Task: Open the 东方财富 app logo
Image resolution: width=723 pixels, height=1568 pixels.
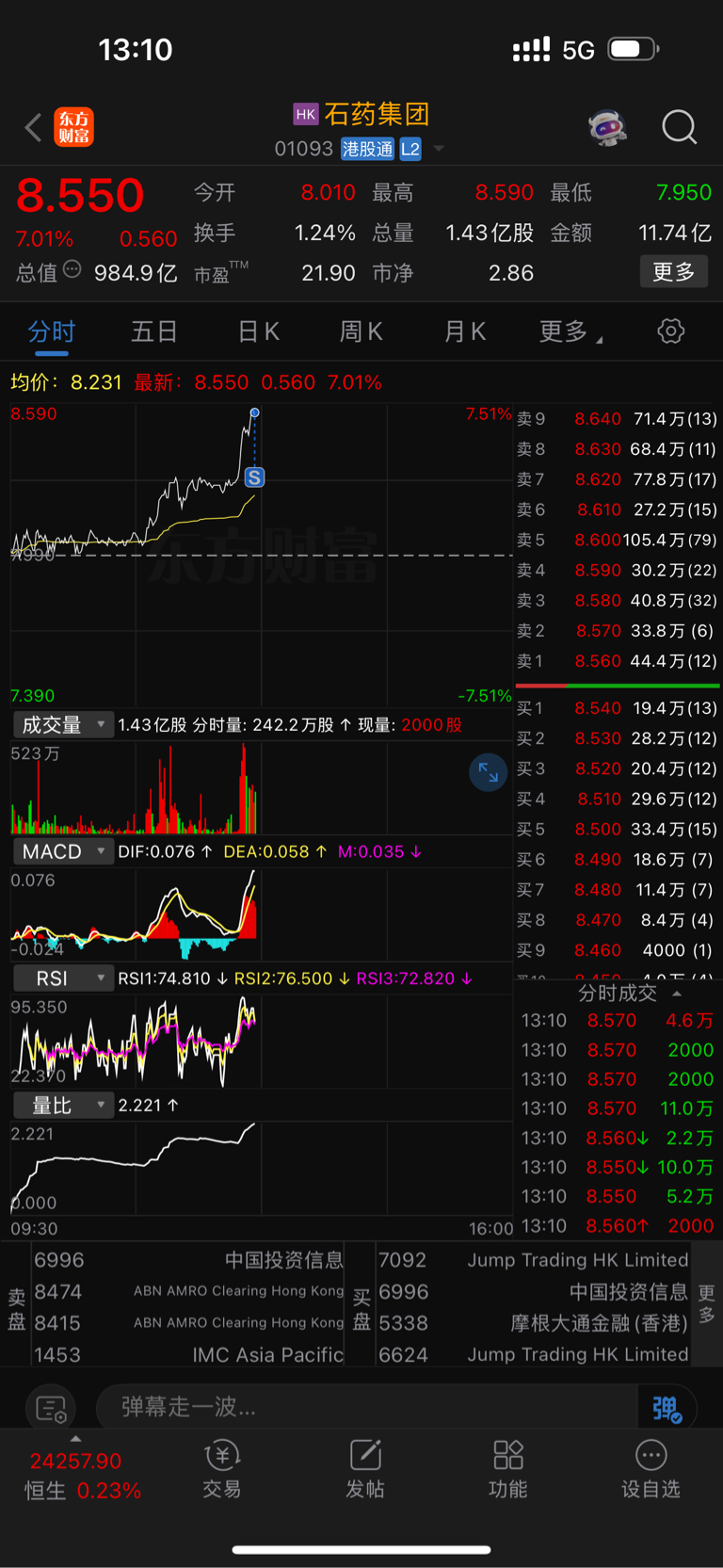Action: coord(74,127)
